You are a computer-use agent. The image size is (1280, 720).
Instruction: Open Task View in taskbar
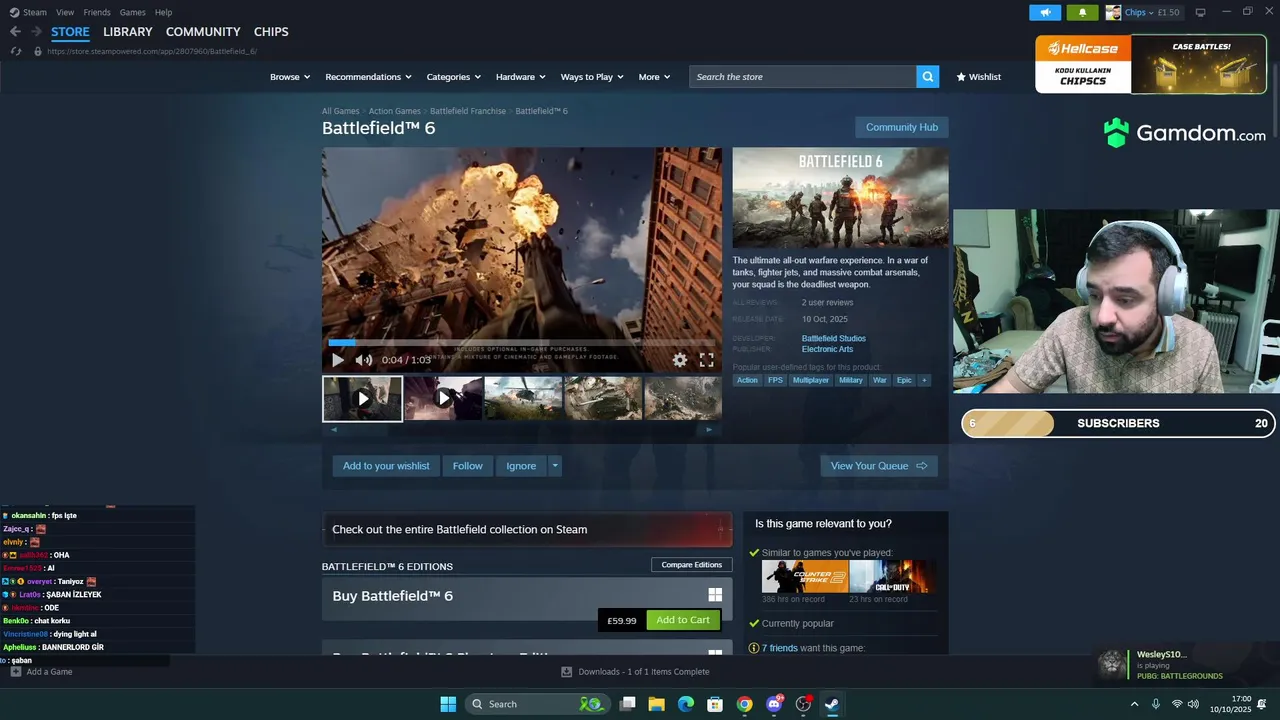[628, 704]
